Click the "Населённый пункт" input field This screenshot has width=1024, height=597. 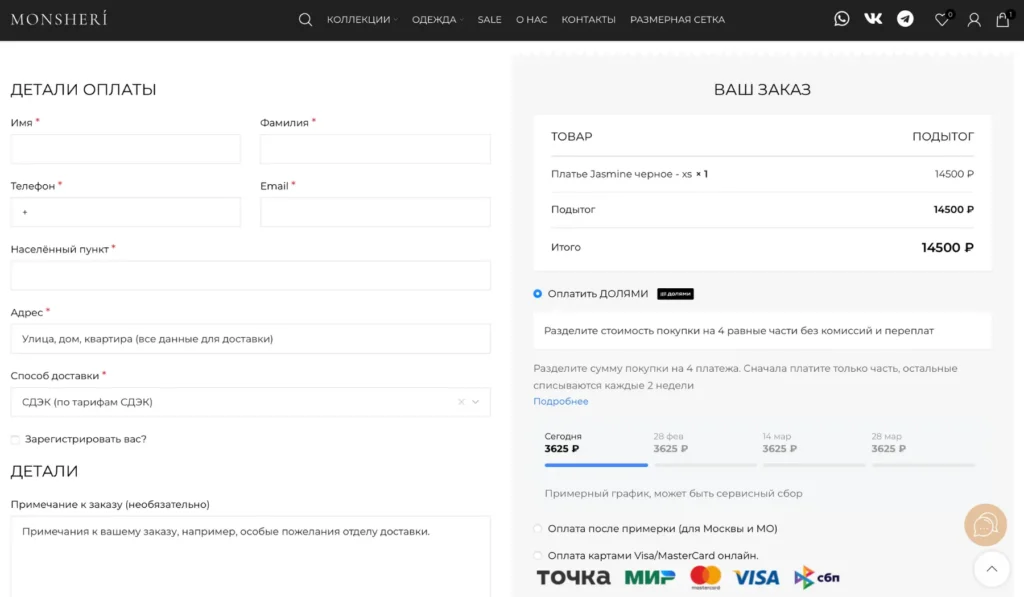[250, 276]
